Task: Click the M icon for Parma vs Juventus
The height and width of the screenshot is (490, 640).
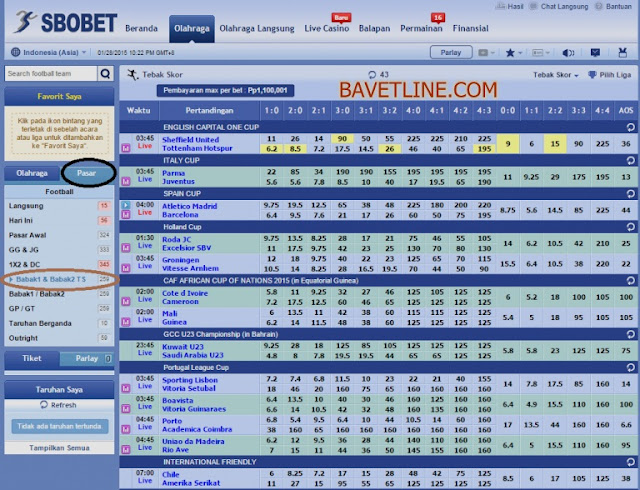Action: click(126, 181)
